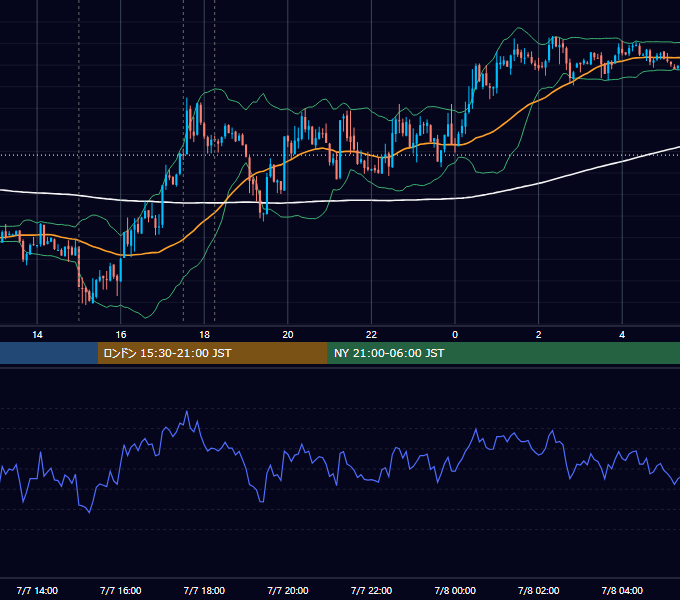Click the 0 hour axis label
This screenshot has height=600, width=680.
455,335
